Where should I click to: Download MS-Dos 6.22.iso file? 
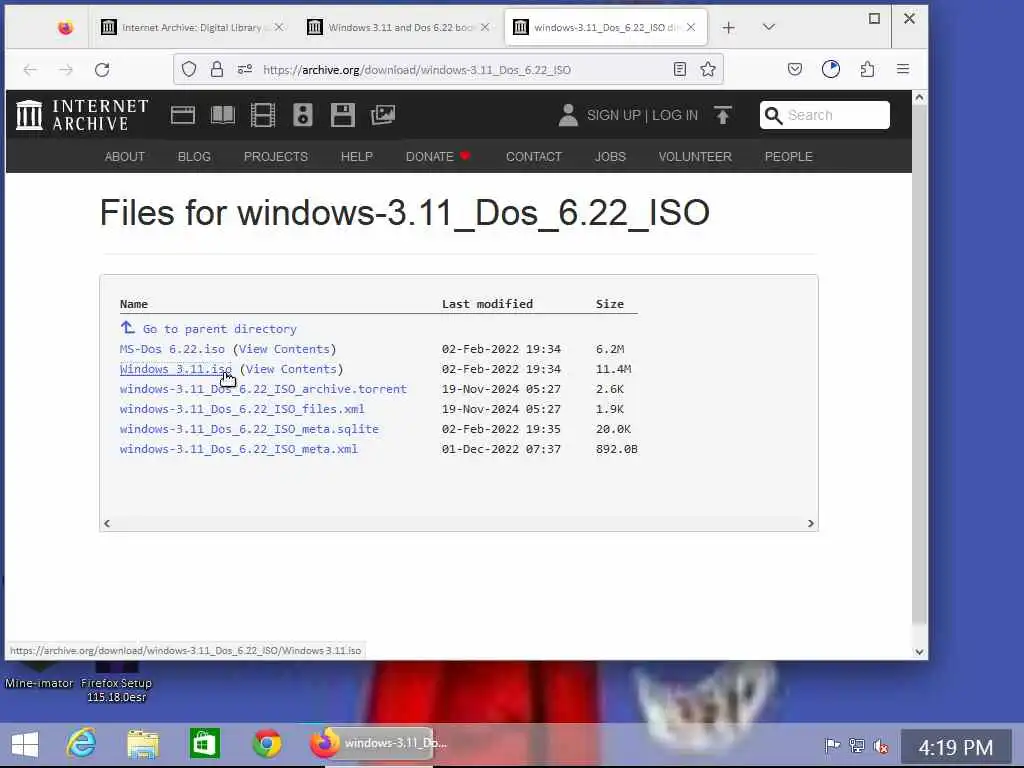[x=172, y=349]
